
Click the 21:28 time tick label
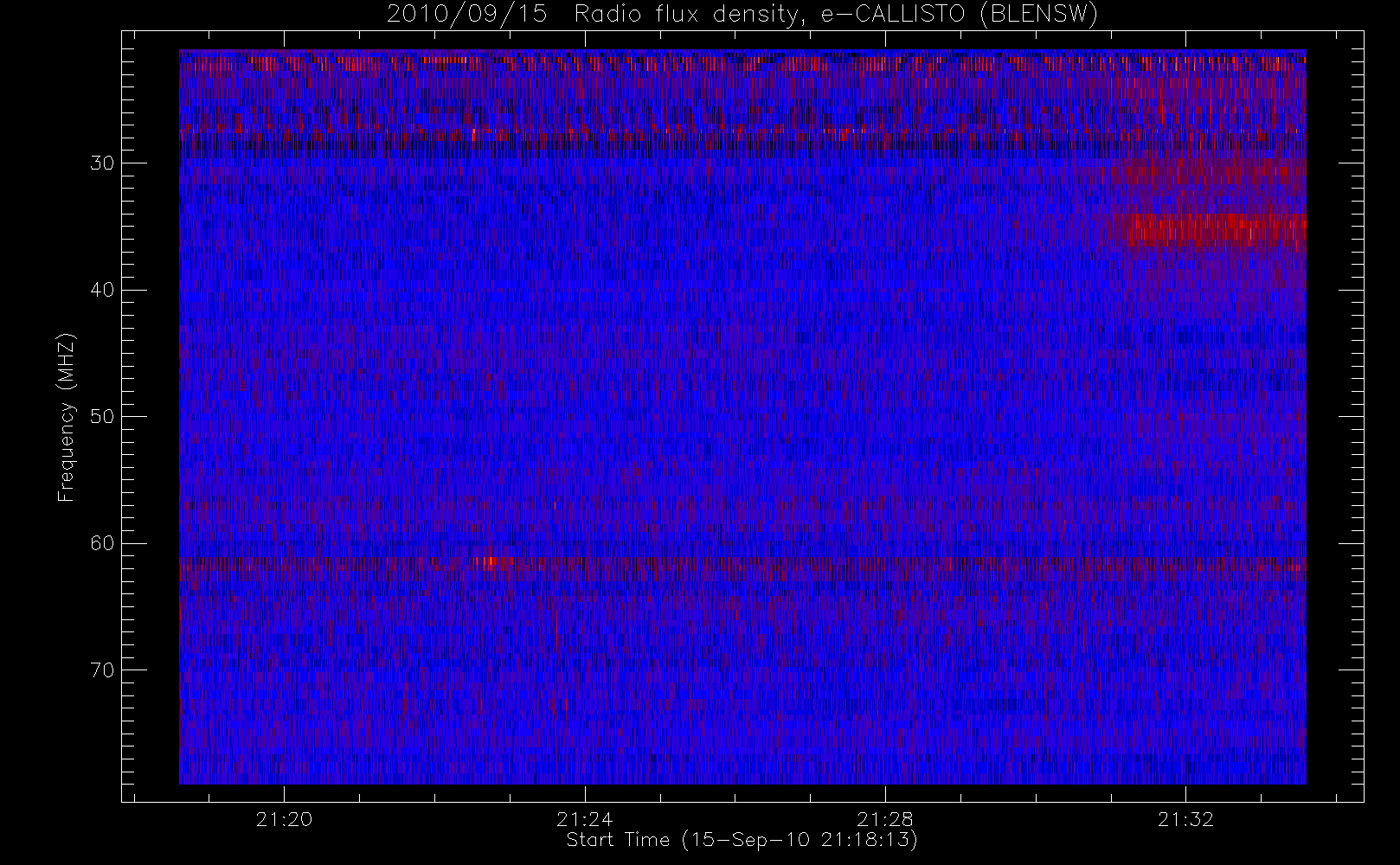(x=884, y=819)
